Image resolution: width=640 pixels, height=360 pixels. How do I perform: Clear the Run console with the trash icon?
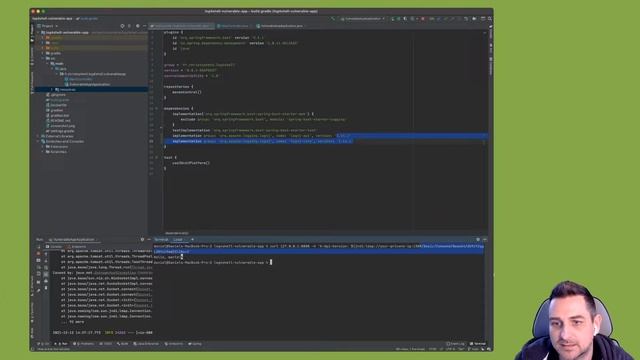46,288
